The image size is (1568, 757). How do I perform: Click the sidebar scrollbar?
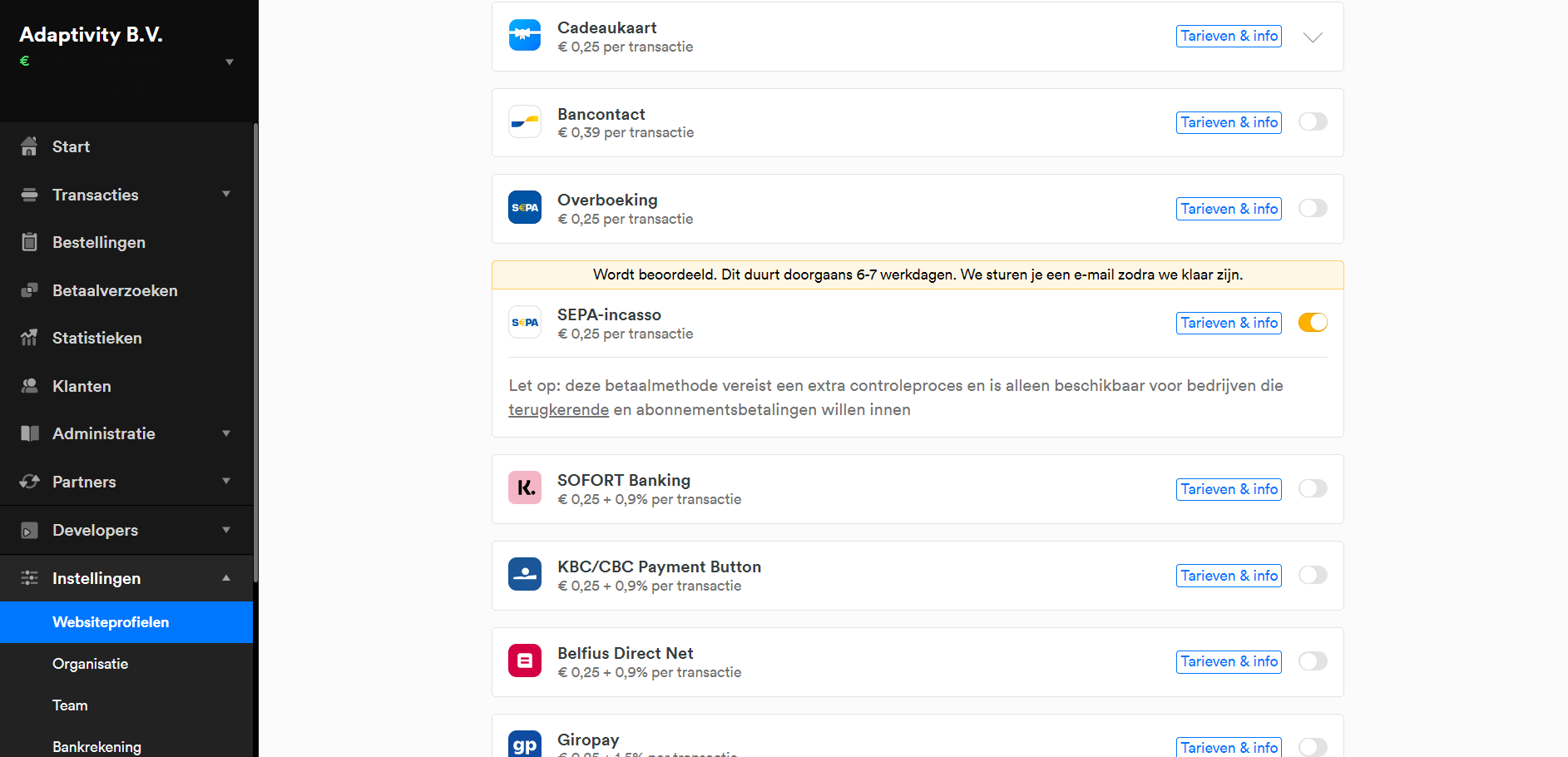(x=255, y=353)
